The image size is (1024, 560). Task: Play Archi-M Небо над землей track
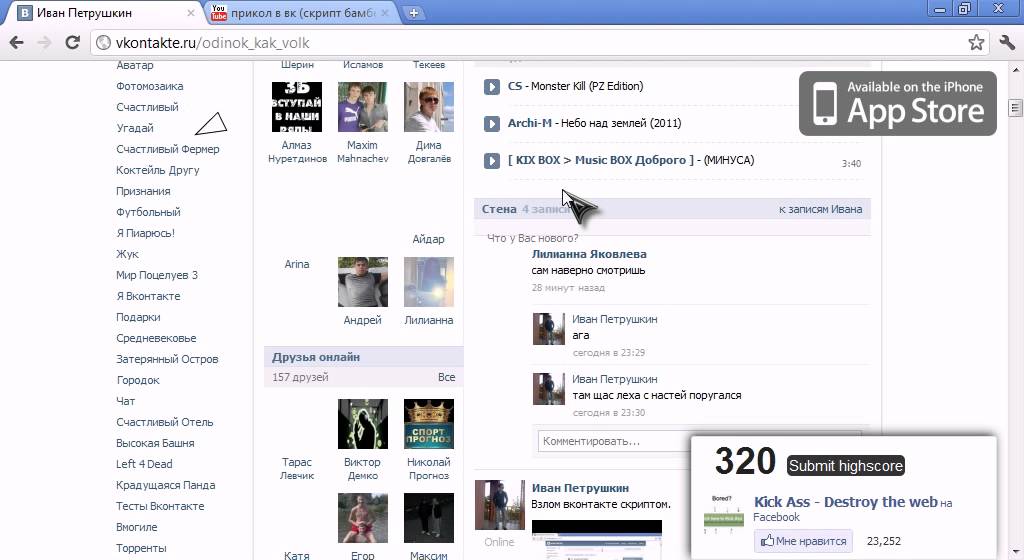click(492, 123)
